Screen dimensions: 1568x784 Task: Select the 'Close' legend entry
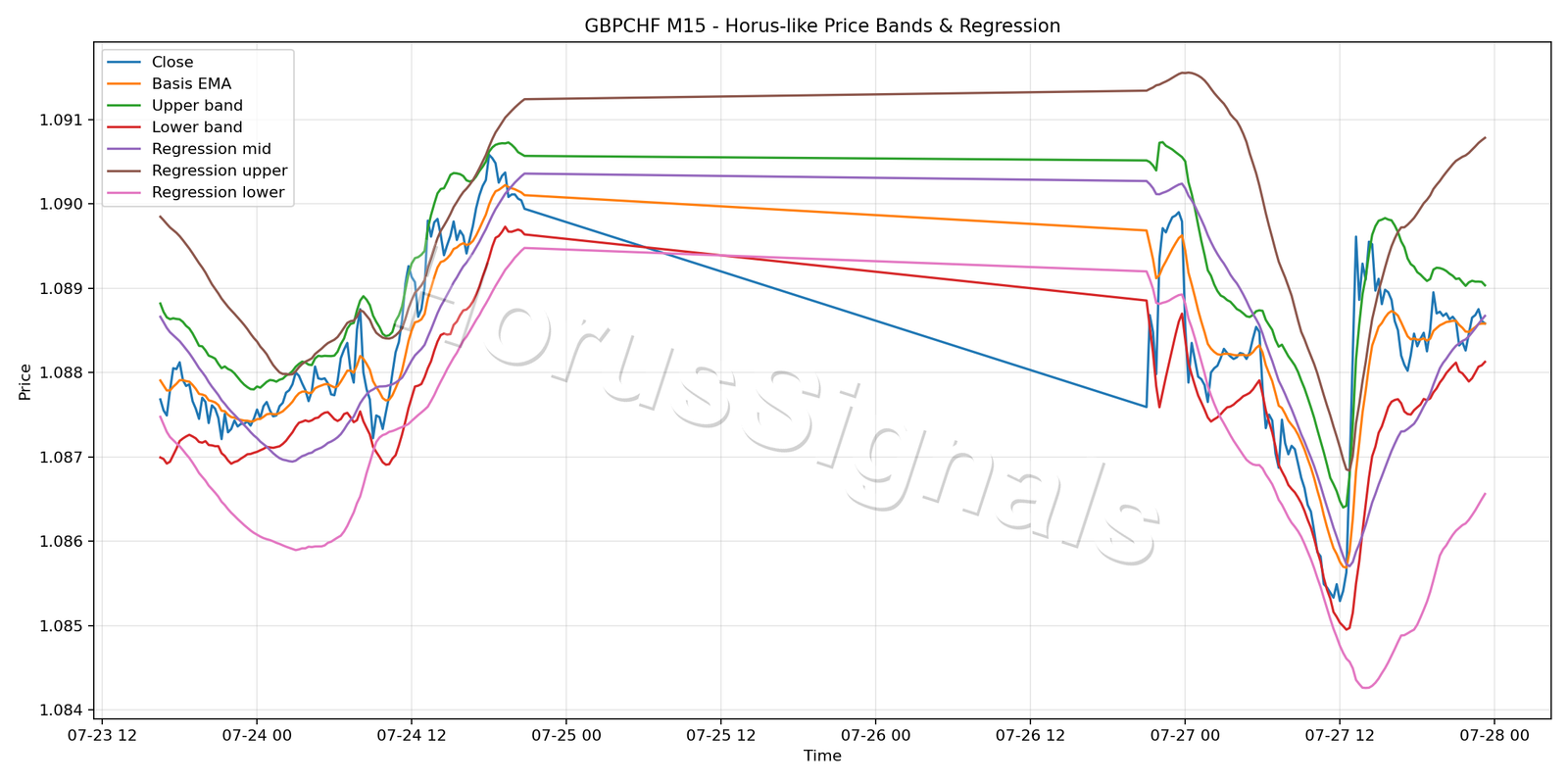[172, 62]
